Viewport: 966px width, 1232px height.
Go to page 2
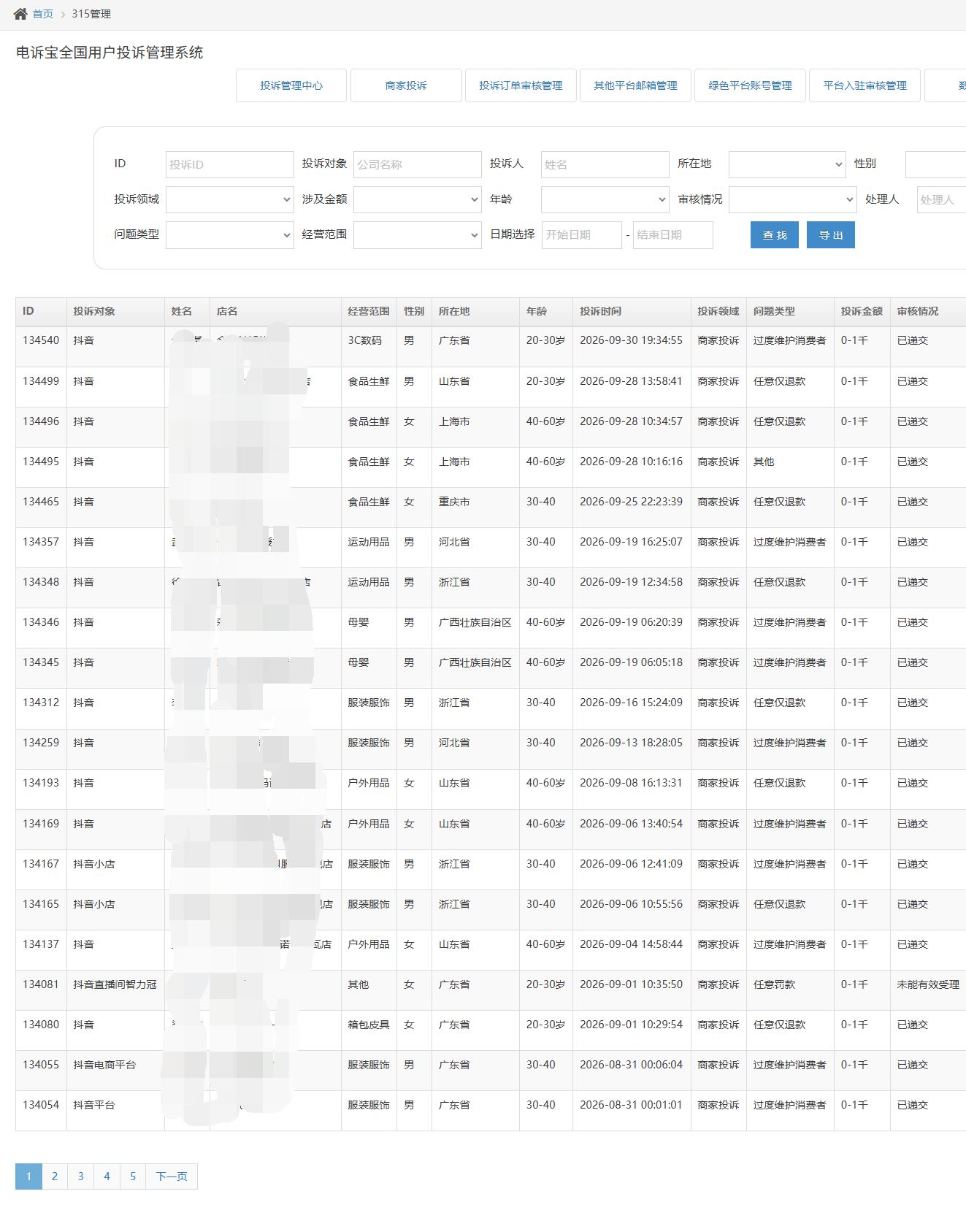(x=55, y=1176)
